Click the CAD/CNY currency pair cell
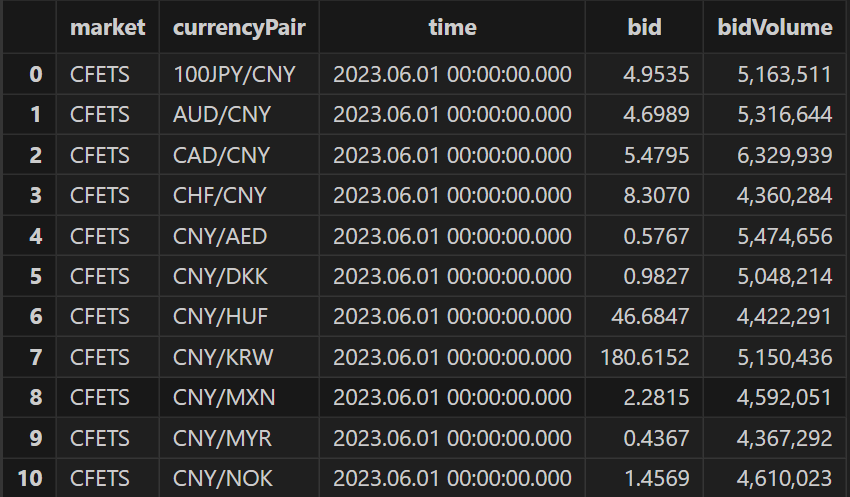850x497 pixels. point(222,155)
